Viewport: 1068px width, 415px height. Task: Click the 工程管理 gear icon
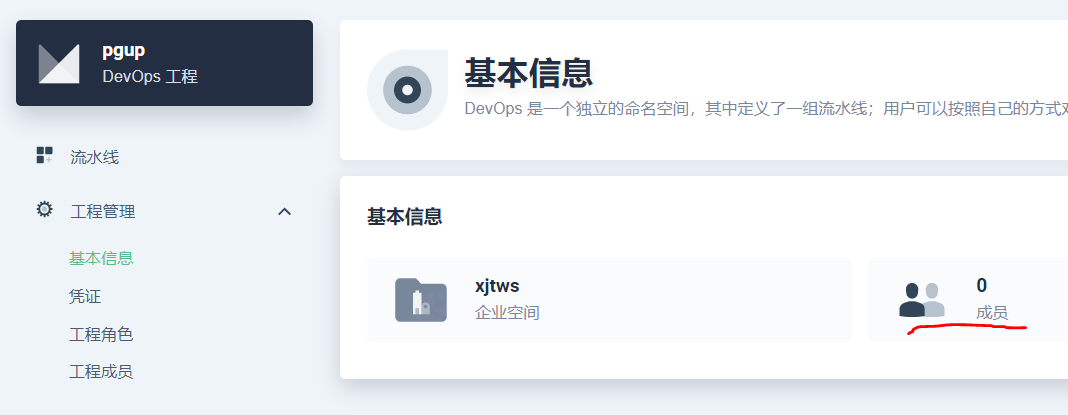(44, 209)
